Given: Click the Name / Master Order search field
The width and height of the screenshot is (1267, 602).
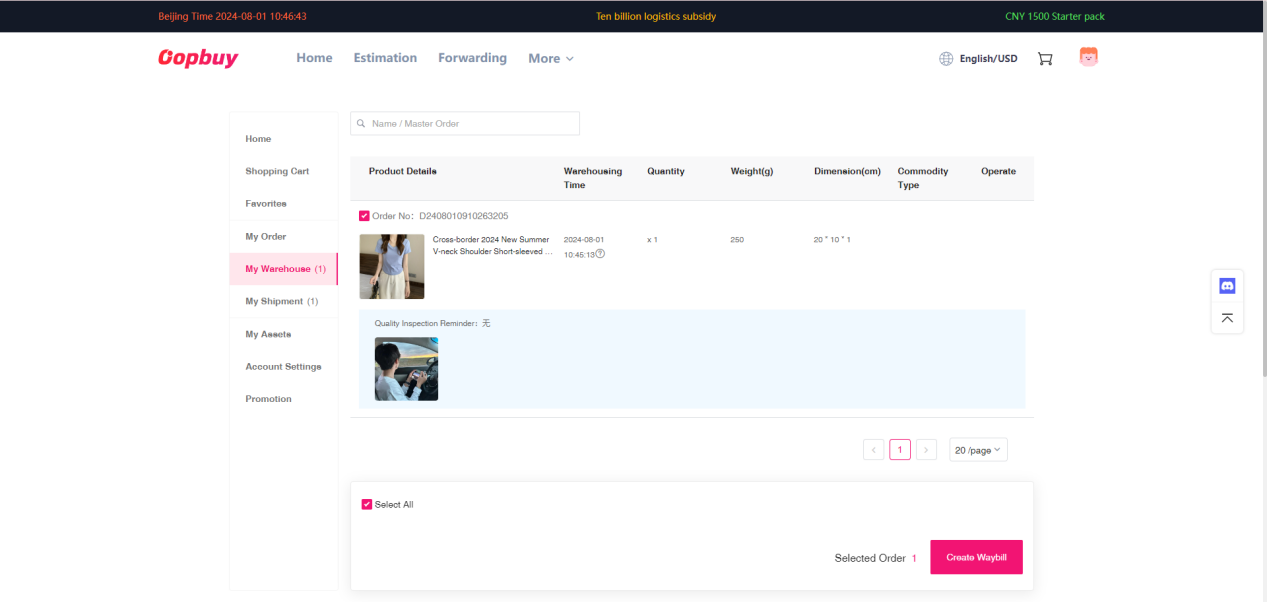Looking at the screenshot, I should pyautogui.click(x=465, y=123).
